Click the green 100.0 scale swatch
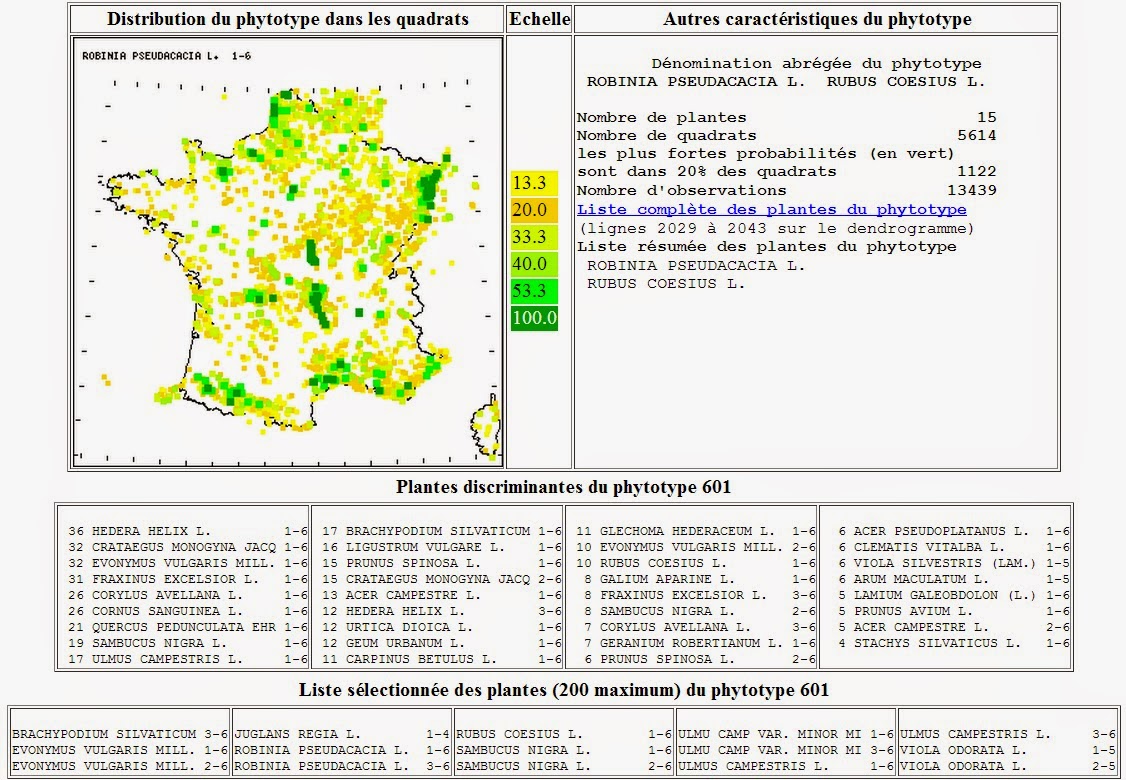This screenshot has width=1126, height=780. point(533,320)
